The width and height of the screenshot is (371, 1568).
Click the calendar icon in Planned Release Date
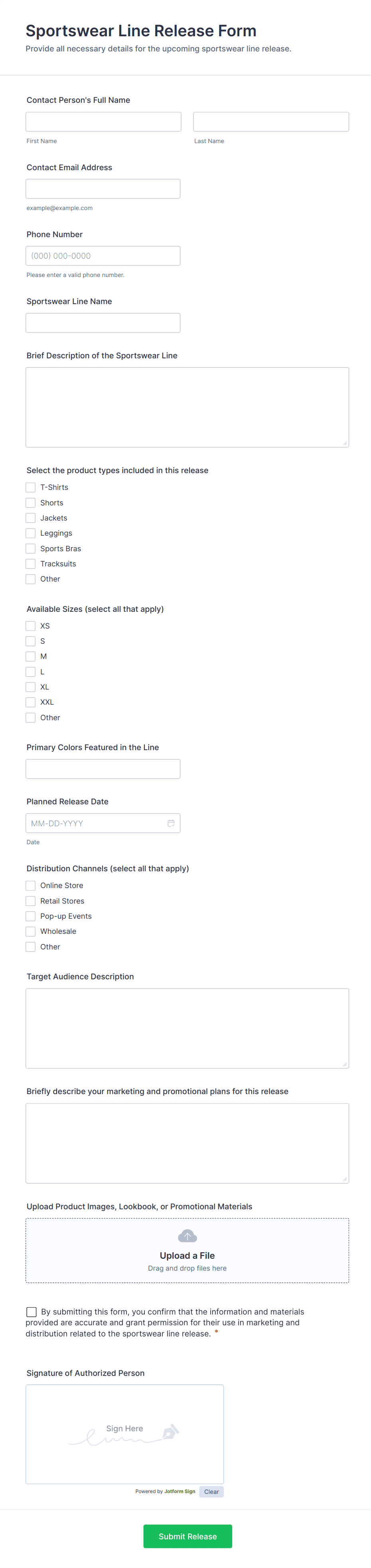[171, 823]
